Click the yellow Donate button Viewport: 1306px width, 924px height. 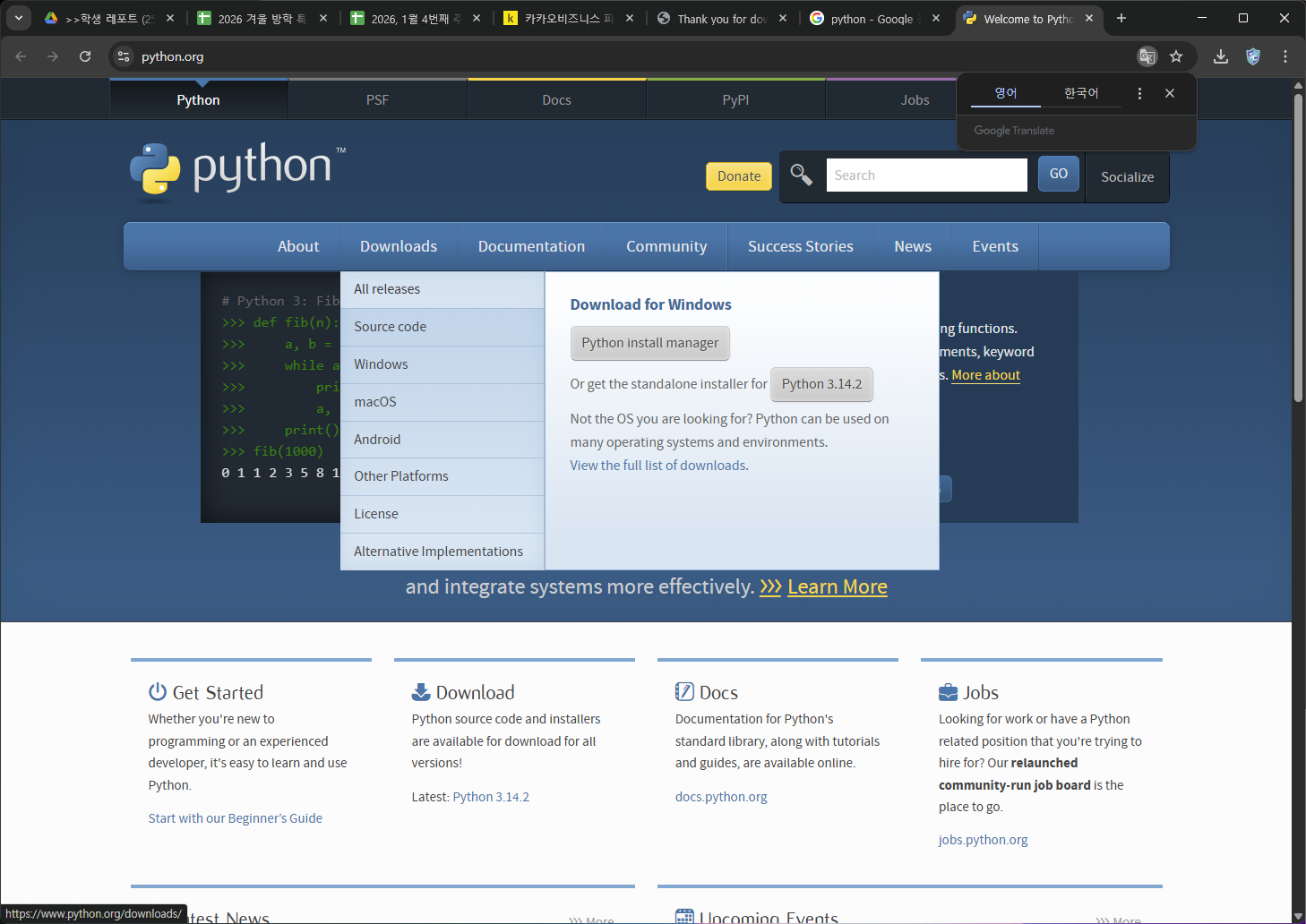[738, 176]
